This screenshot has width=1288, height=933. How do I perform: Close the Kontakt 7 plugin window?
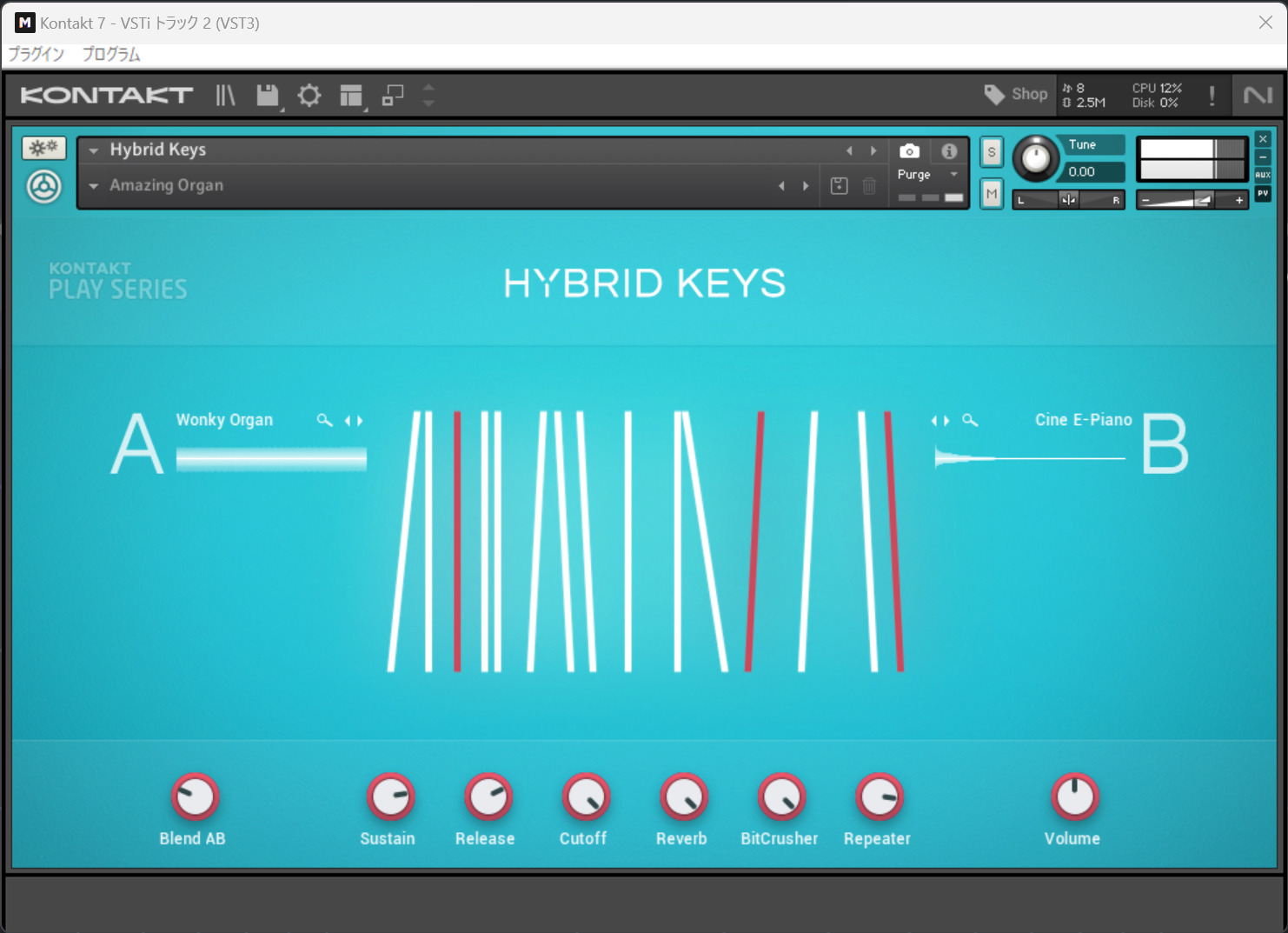pos(1265,23)
